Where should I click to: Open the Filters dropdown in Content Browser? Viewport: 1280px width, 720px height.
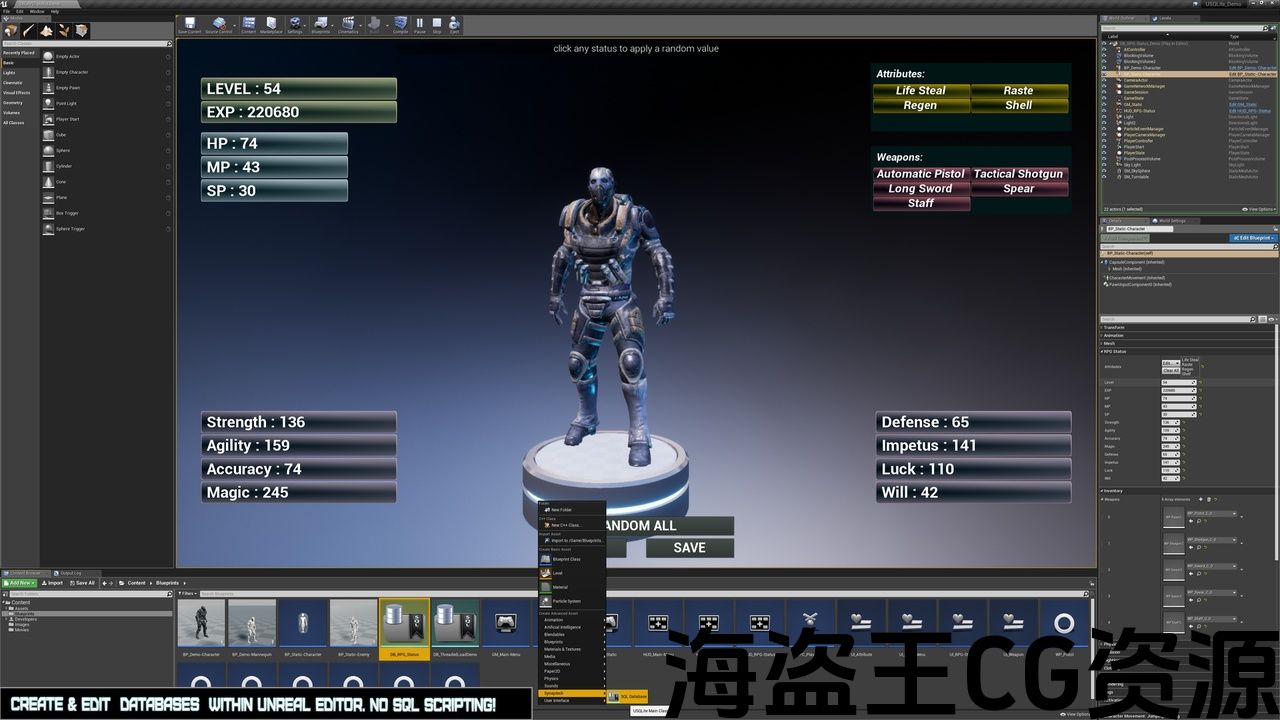pos(187,593)
